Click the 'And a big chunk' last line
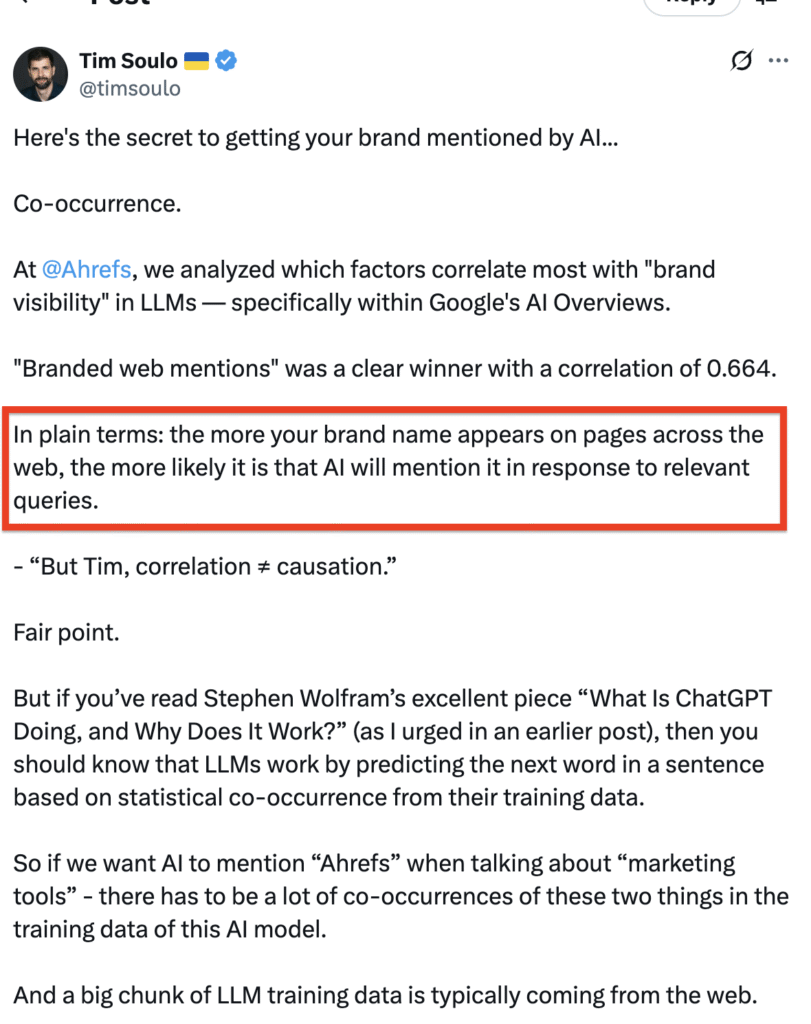Image resolution: width=811 pixels, height=1024 pixels. 385,995
